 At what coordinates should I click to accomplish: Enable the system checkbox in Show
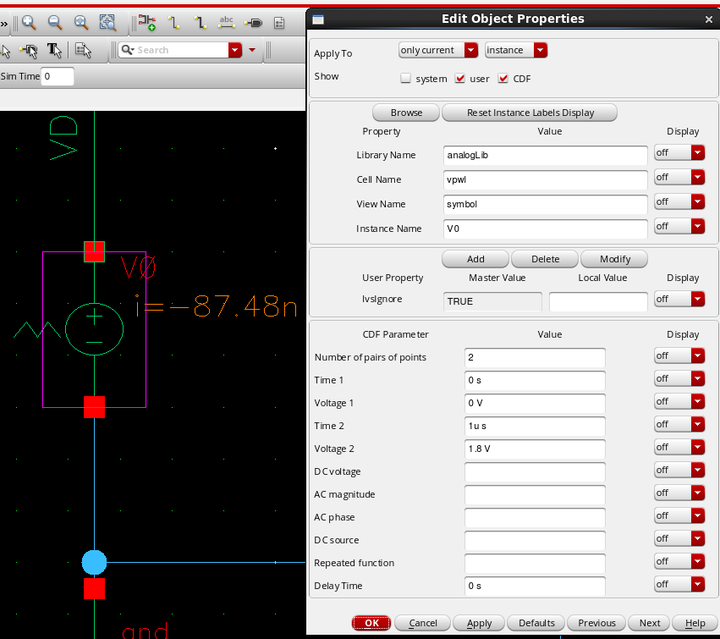[x=406, y=78]
